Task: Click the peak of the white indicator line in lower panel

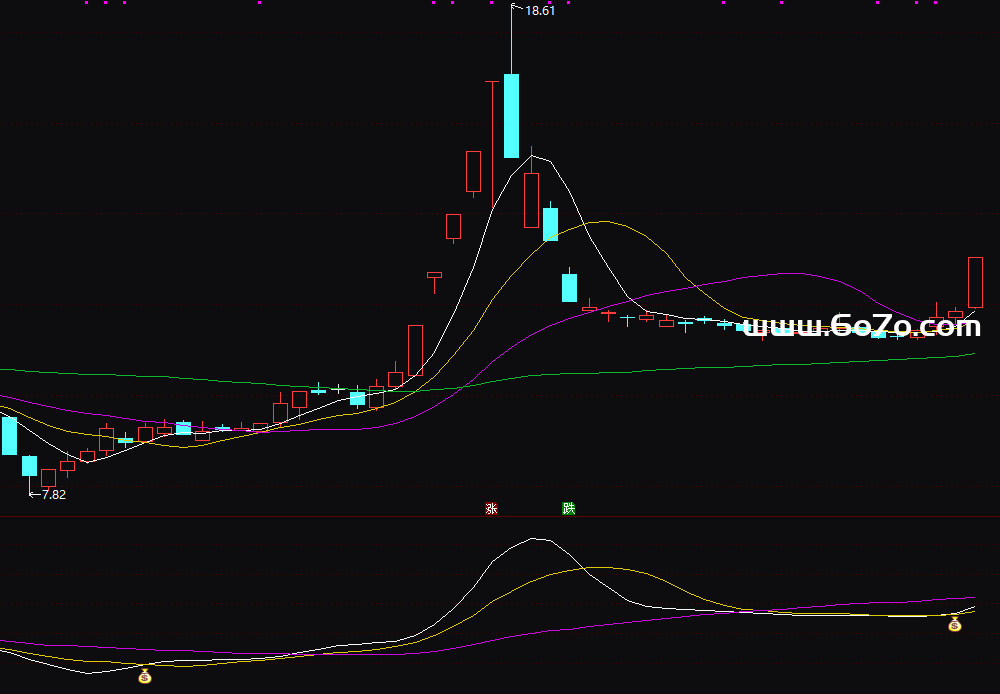Action: [535, 539]
